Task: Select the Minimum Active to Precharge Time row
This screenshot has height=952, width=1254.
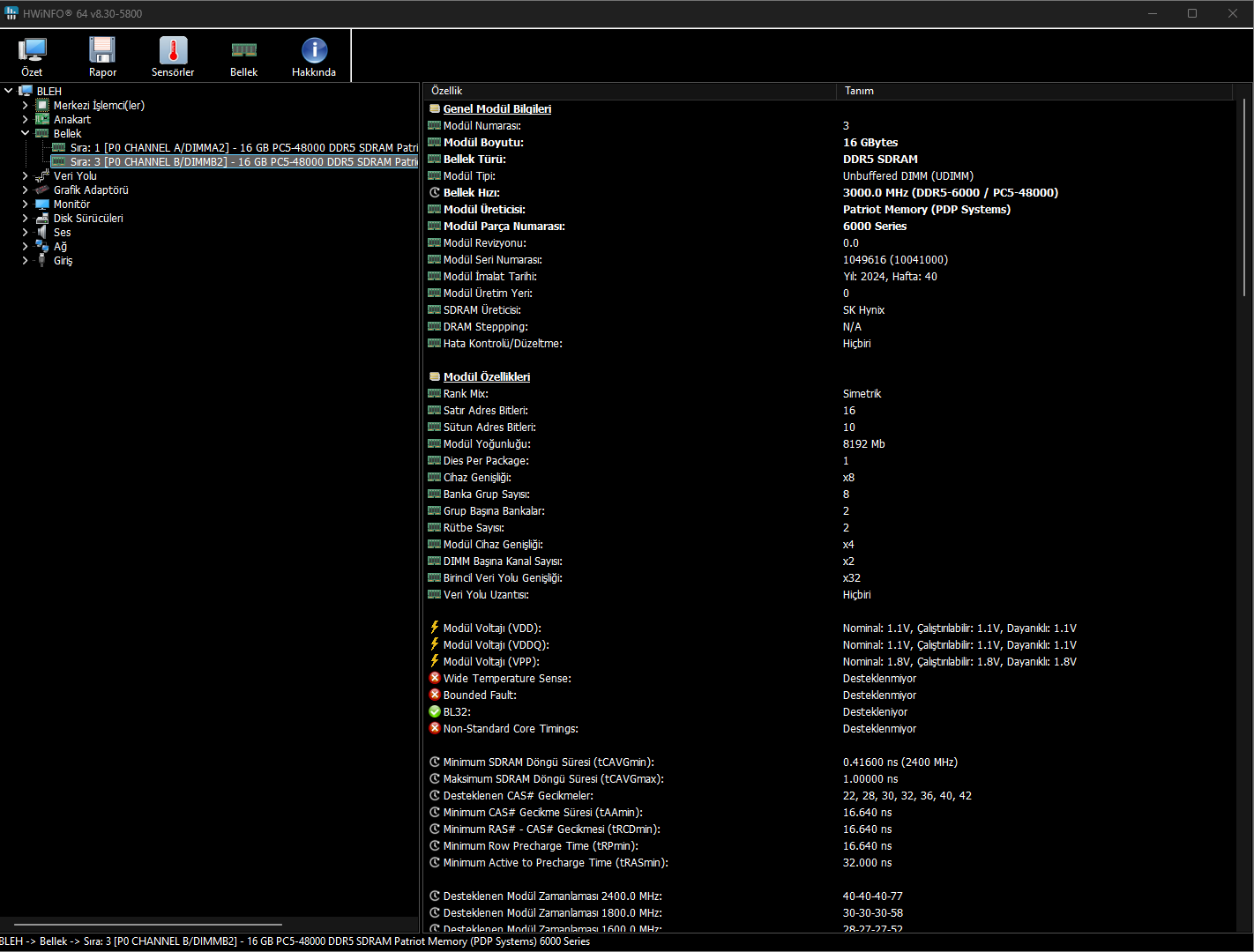Action: click(x=556, y=862)
